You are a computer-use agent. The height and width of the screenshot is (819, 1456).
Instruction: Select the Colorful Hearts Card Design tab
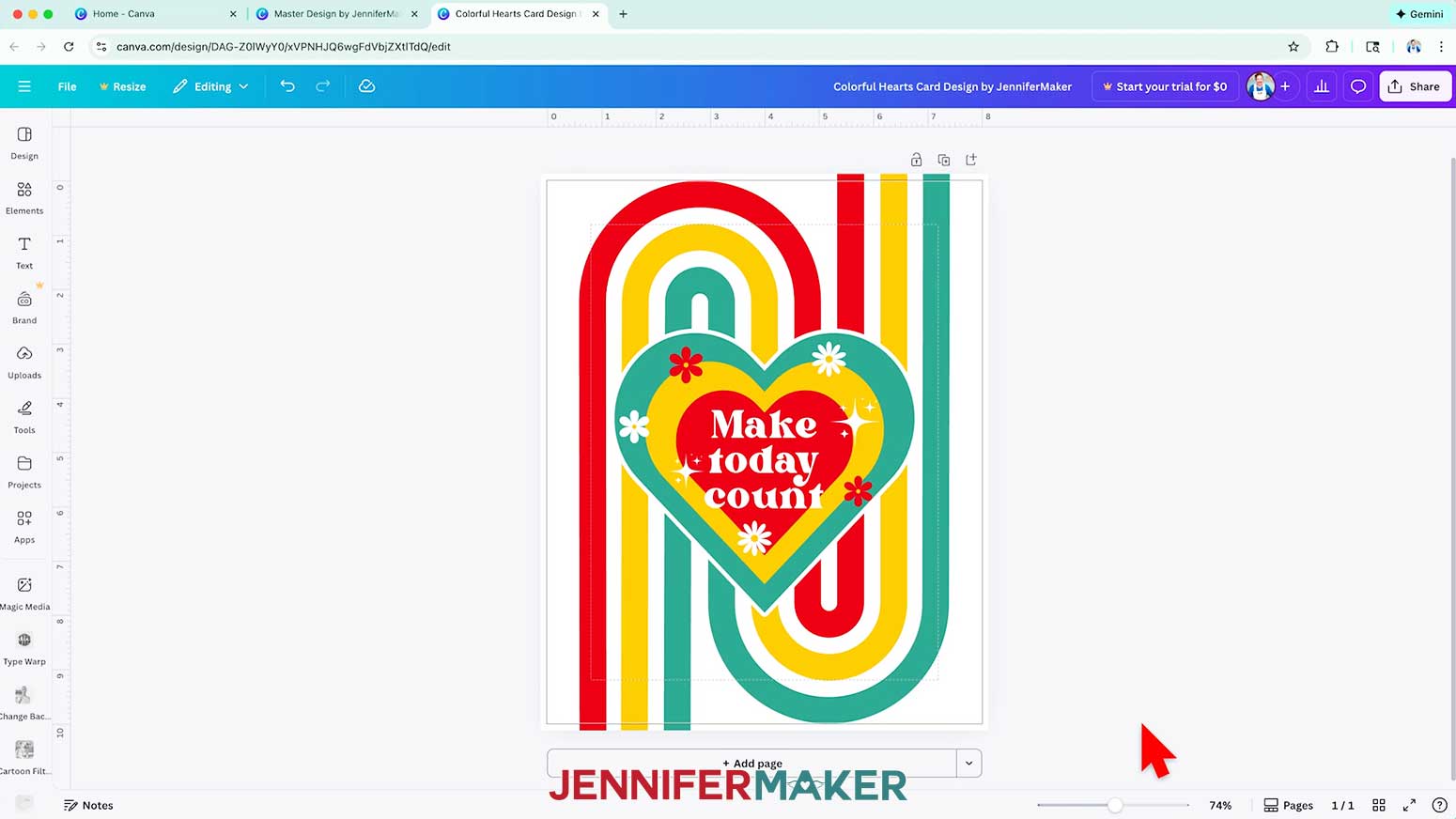click(517, 14)
